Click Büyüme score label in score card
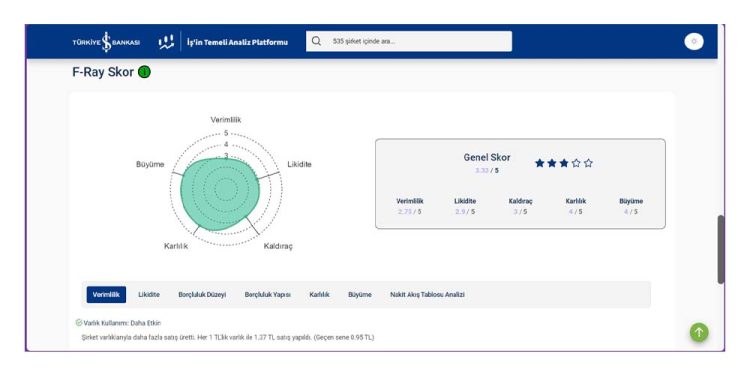Image resolution: width=750 pixels, height=375 pixels. click(631, 201)
